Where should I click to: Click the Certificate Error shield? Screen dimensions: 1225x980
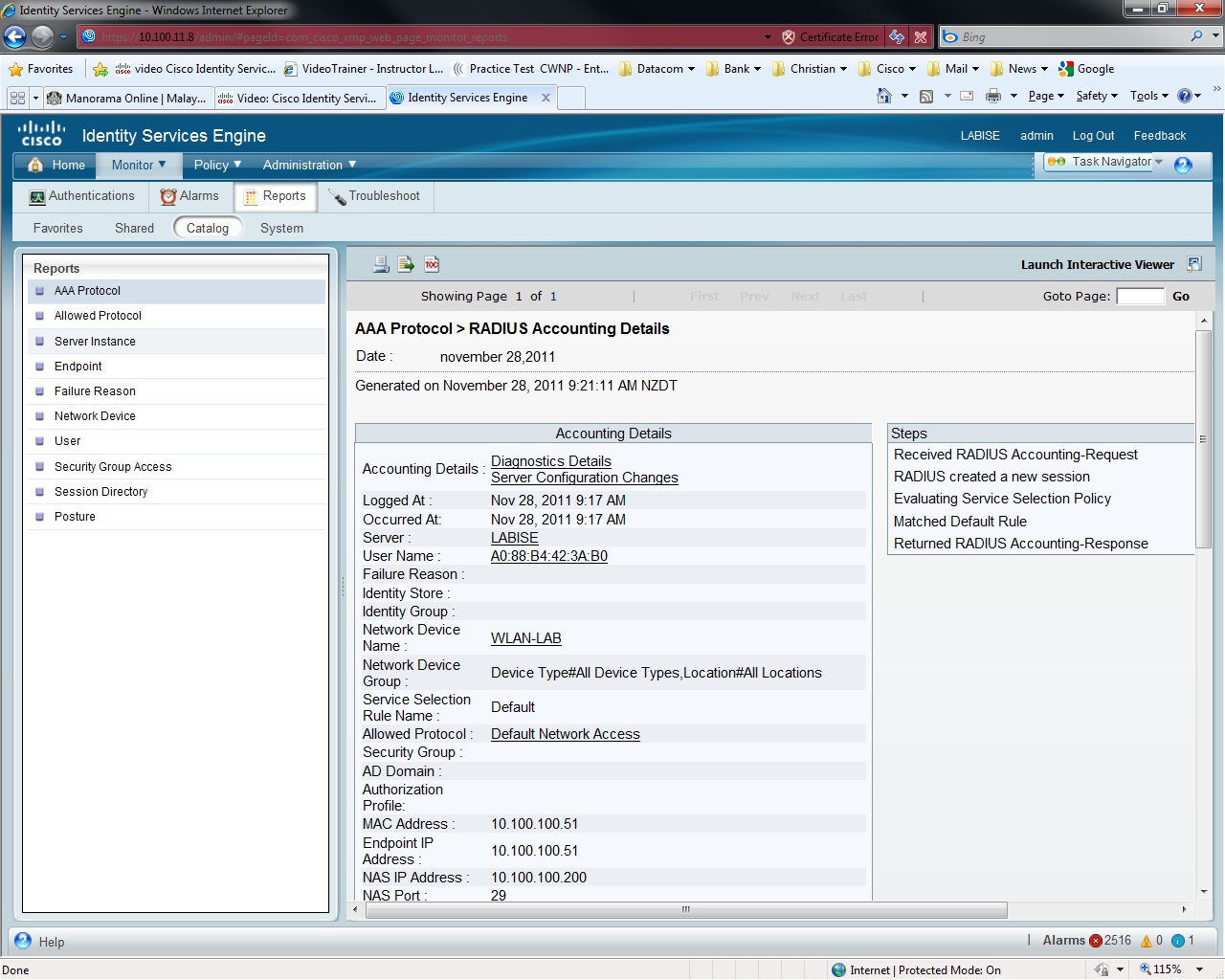(789, 37)
